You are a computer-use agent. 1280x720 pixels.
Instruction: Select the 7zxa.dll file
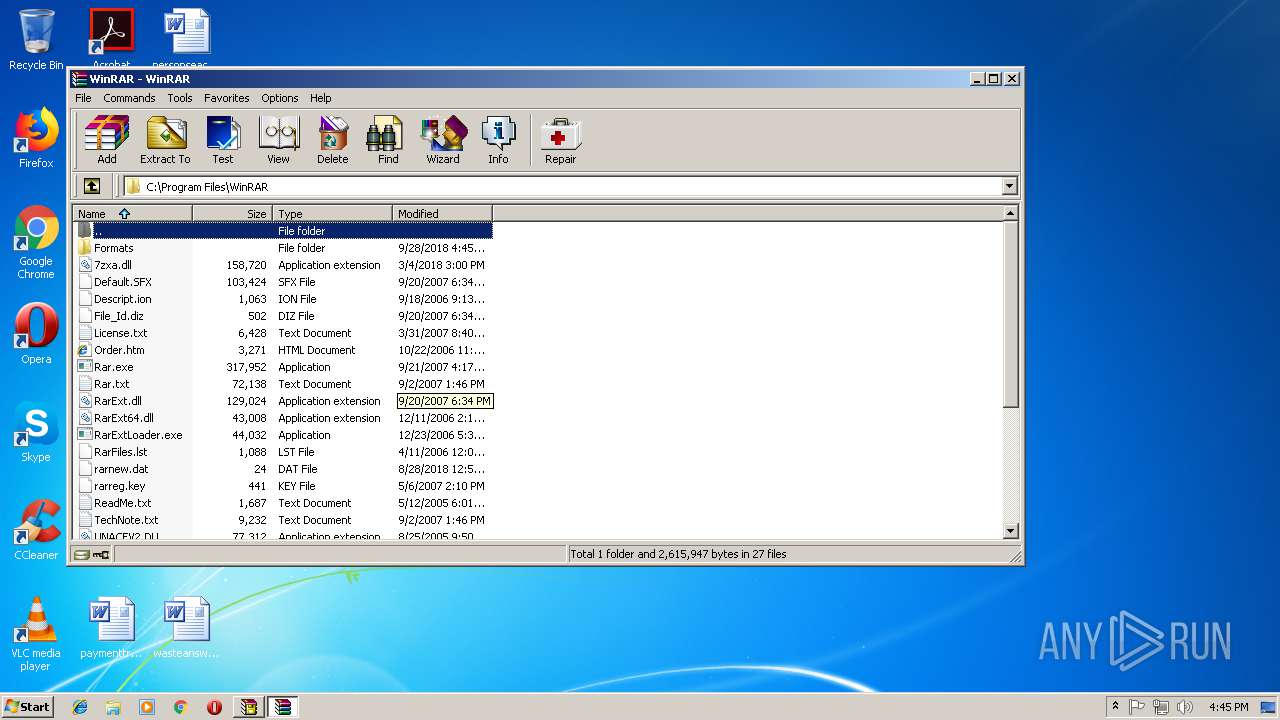click(285, 265)
